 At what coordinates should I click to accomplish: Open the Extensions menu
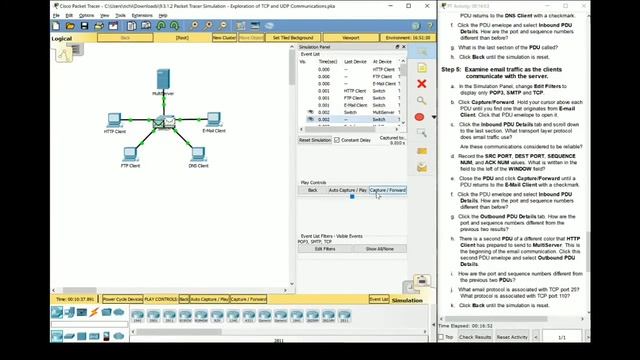click(142, 16)
